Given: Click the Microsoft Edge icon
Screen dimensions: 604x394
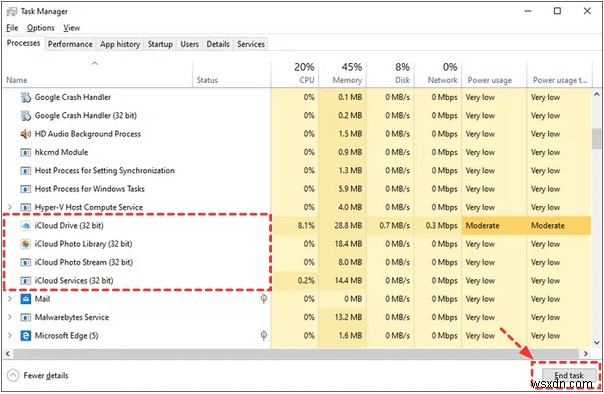Looking at the screenshot, I should pos(25,336).
